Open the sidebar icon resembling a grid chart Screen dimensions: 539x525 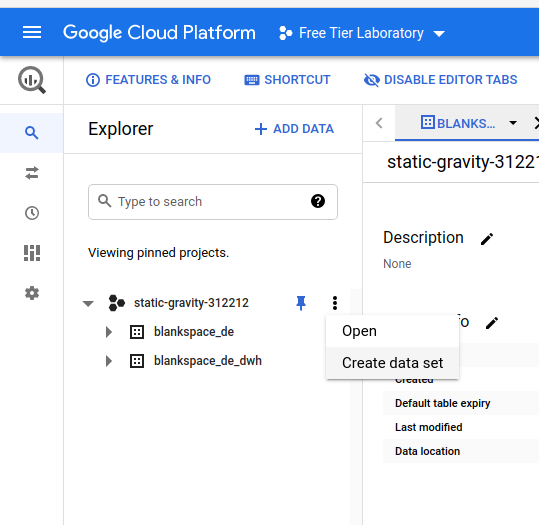(32, 253)
